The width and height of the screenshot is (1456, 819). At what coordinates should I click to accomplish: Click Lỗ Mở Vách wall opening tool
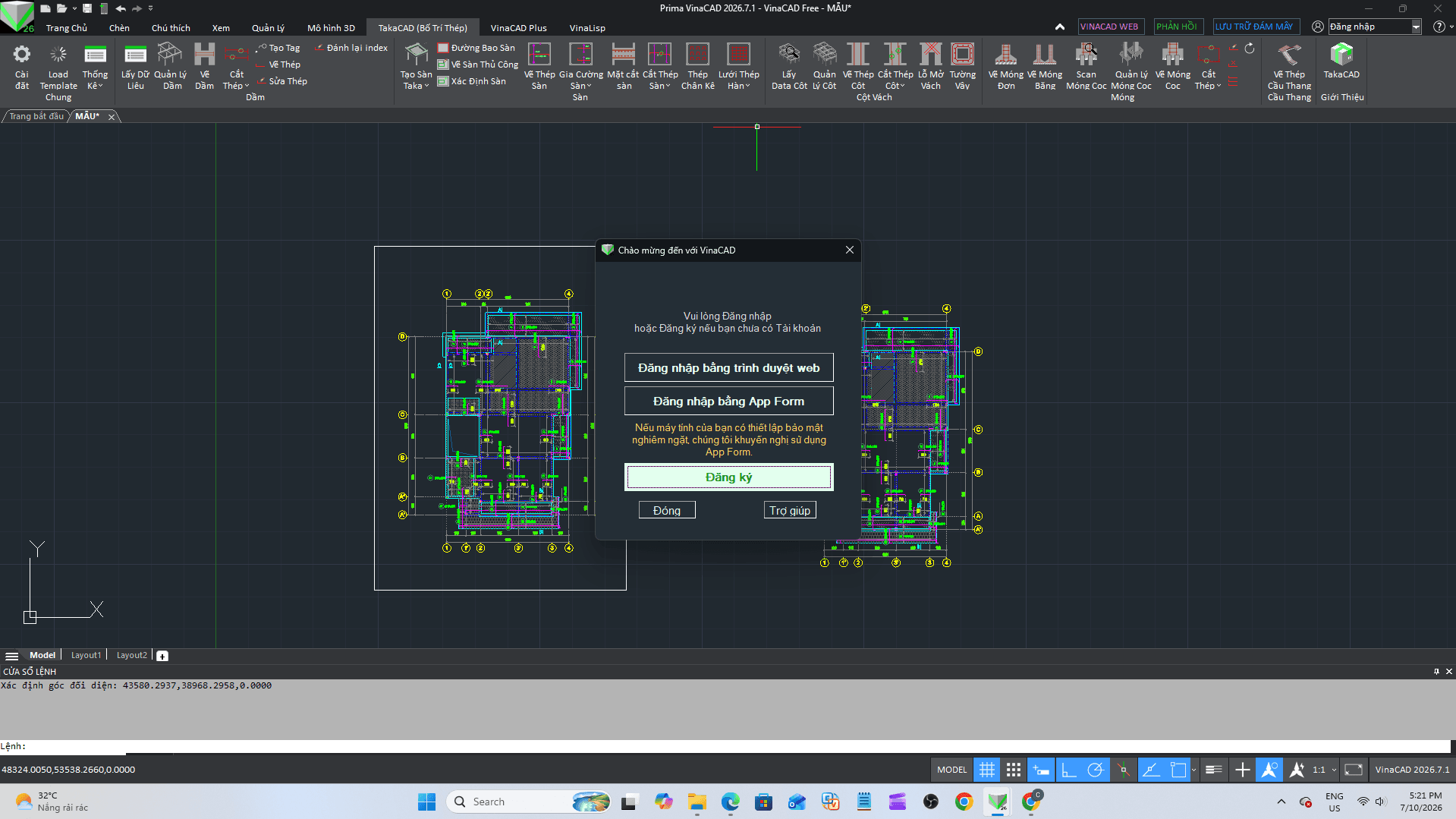[931, 66]
